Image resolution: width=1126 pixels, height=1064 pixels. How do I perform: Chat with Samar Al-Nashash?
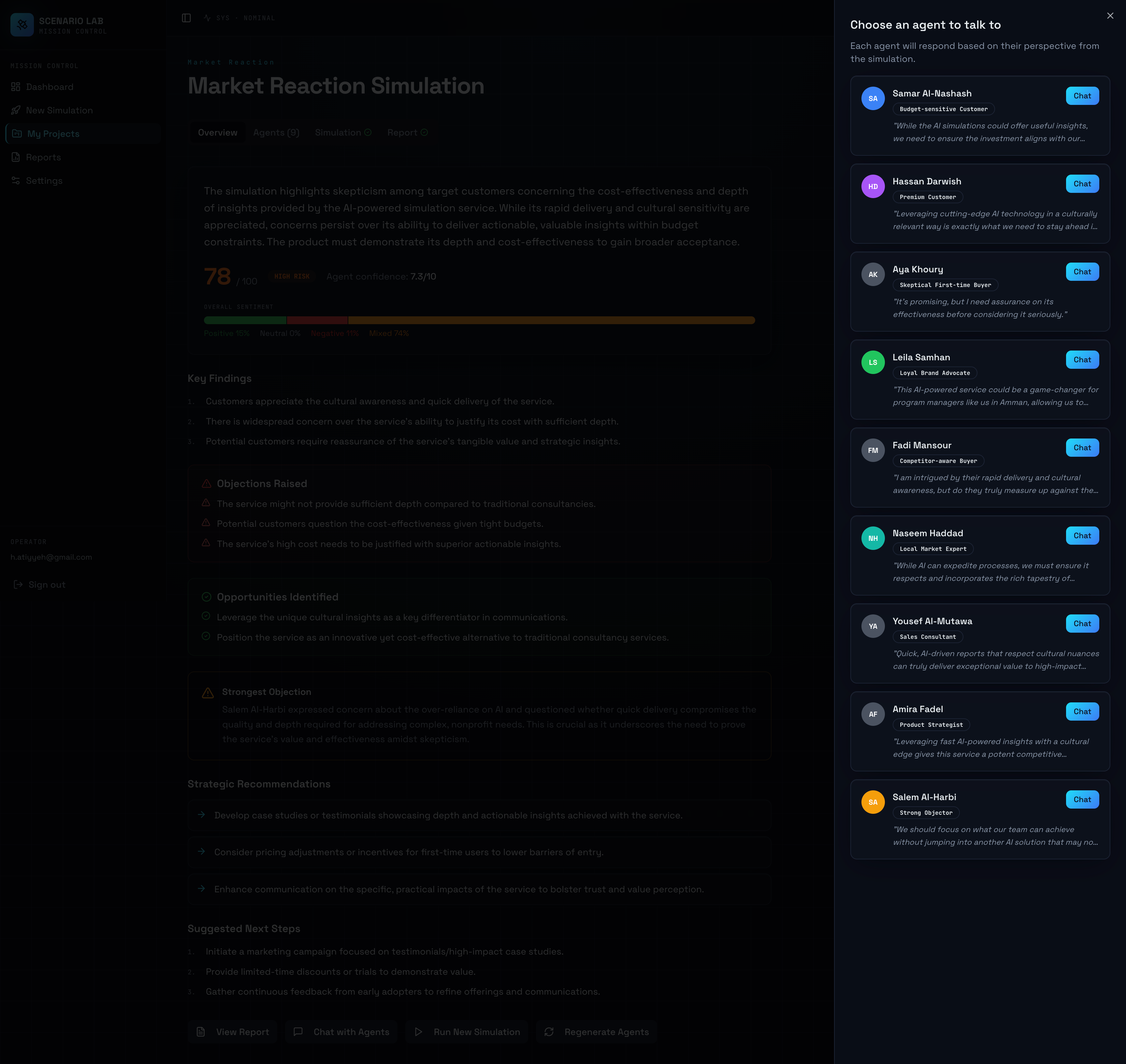(x=1082, y=96)
